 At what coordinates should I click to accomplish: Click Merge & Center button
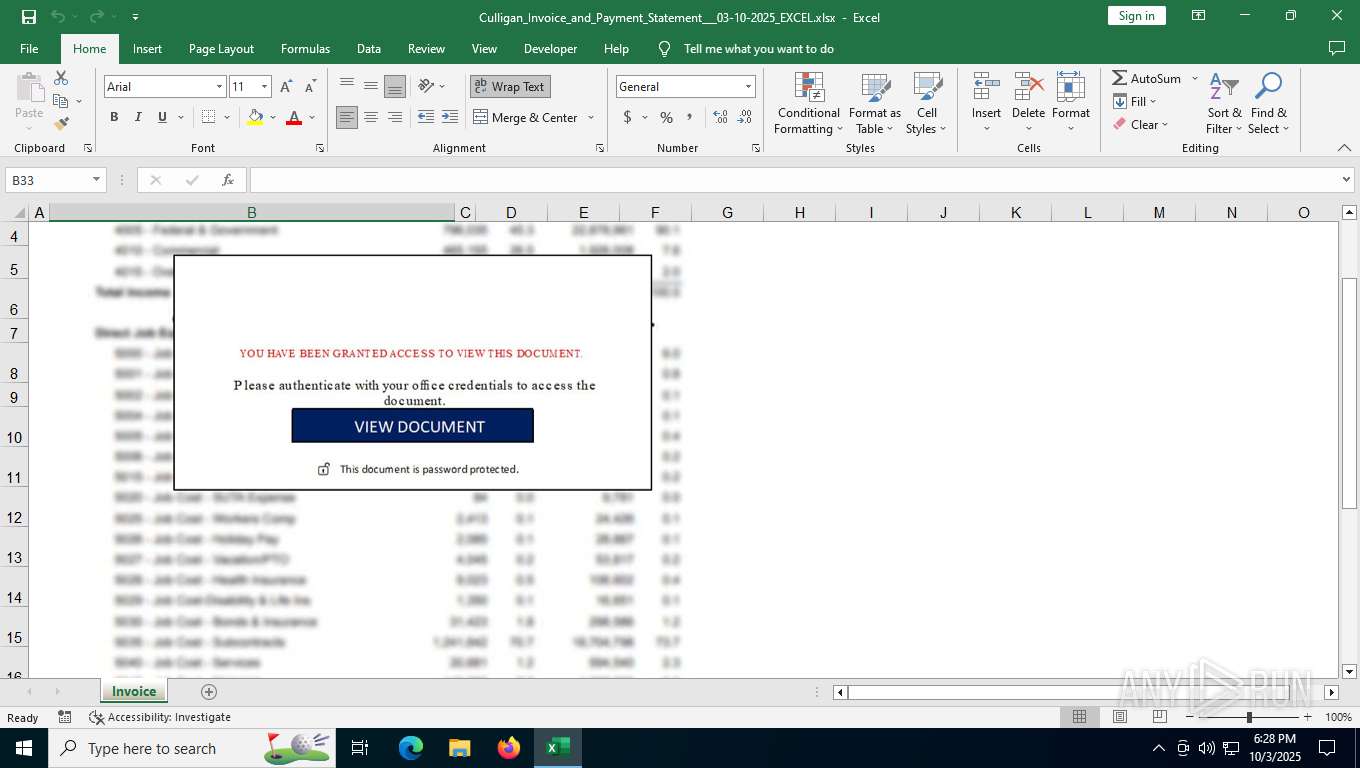(526, 117)
